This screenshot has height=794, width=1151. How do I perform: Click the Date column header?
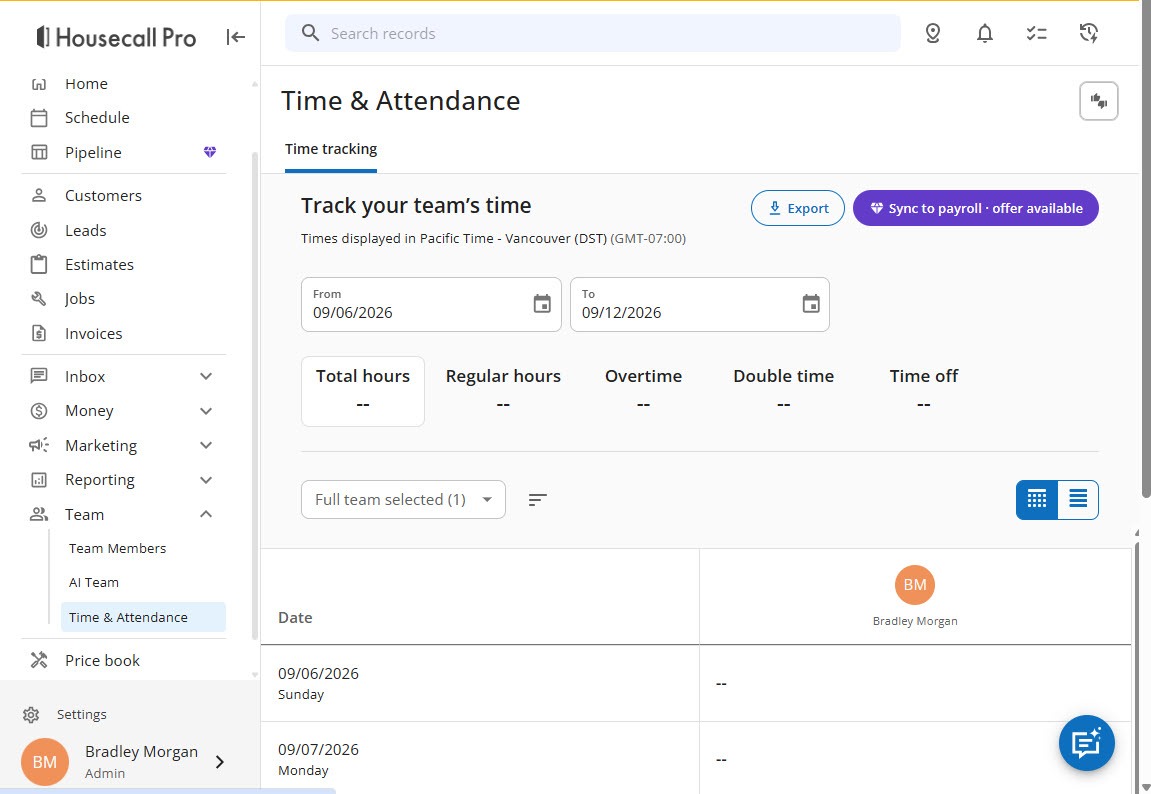[x=295, y=618]
